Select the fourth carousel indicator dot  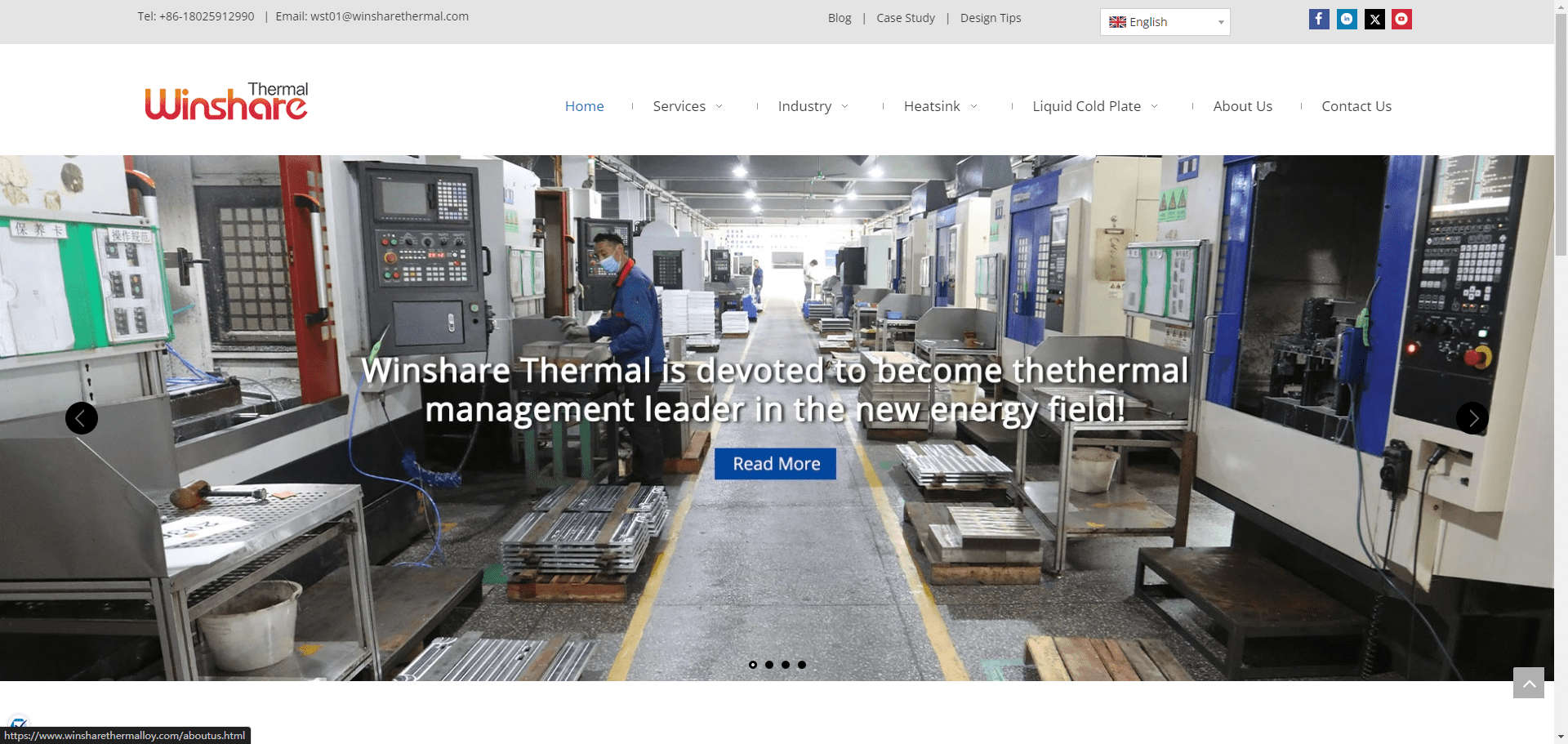coord(802,665)
